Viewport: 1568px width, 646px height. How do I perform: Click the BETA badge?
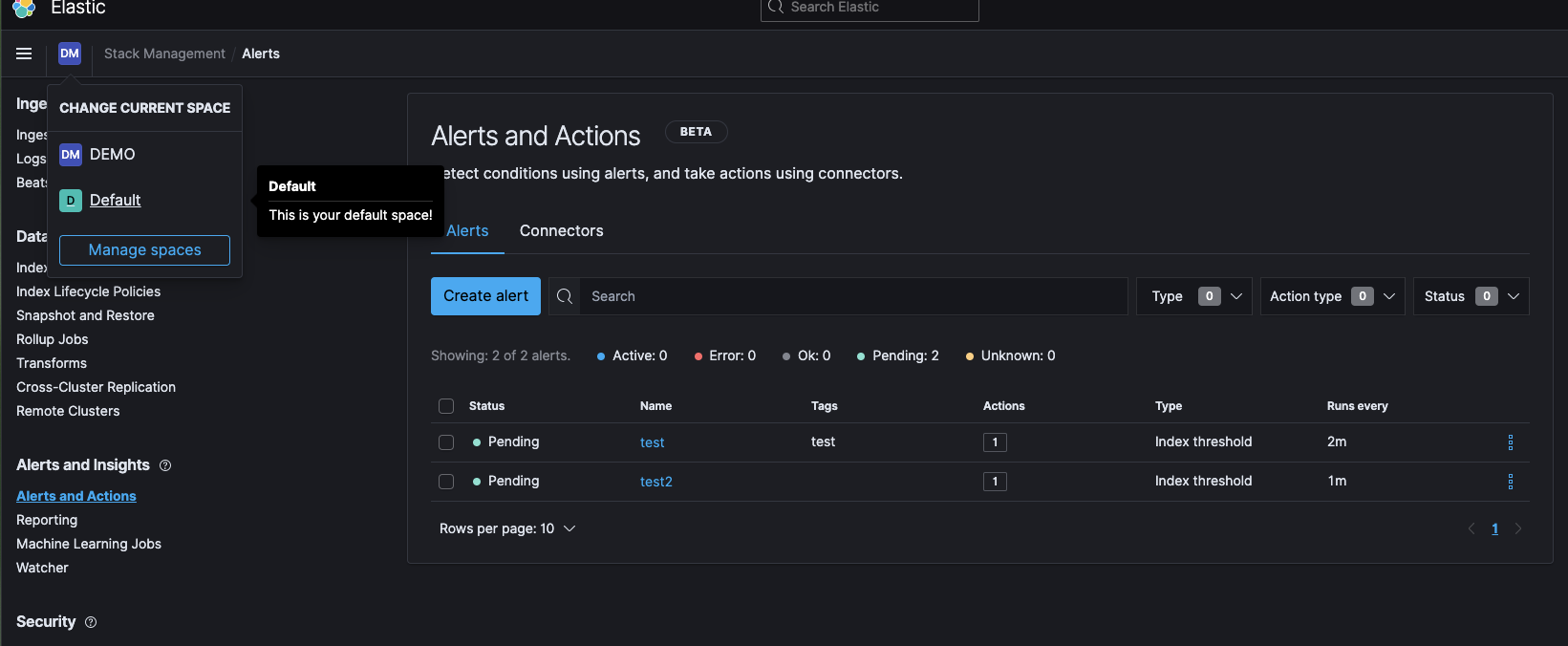696,132
